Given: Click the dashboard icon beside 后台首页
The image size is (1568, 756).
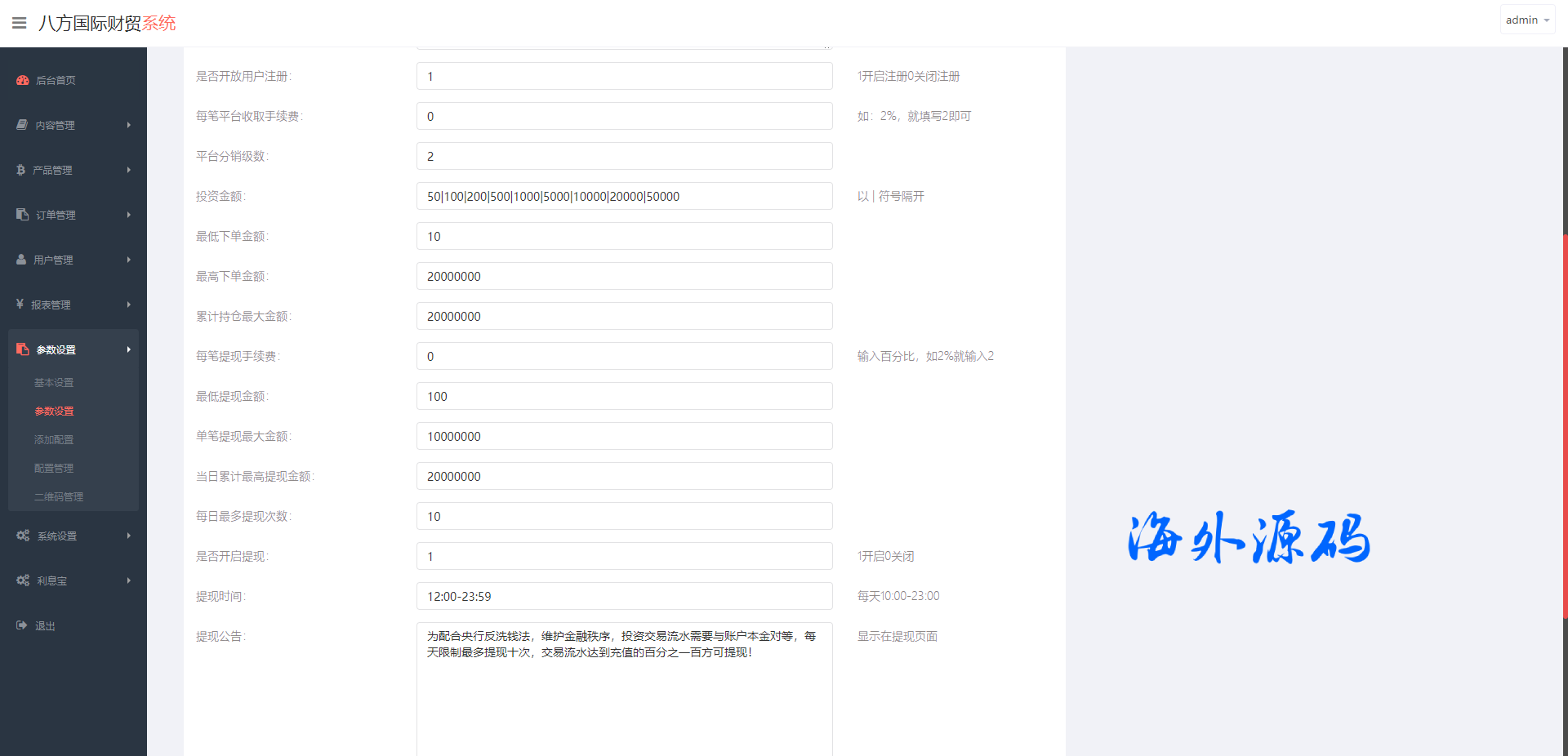Looking at the screenshot, I should point(23,80).
